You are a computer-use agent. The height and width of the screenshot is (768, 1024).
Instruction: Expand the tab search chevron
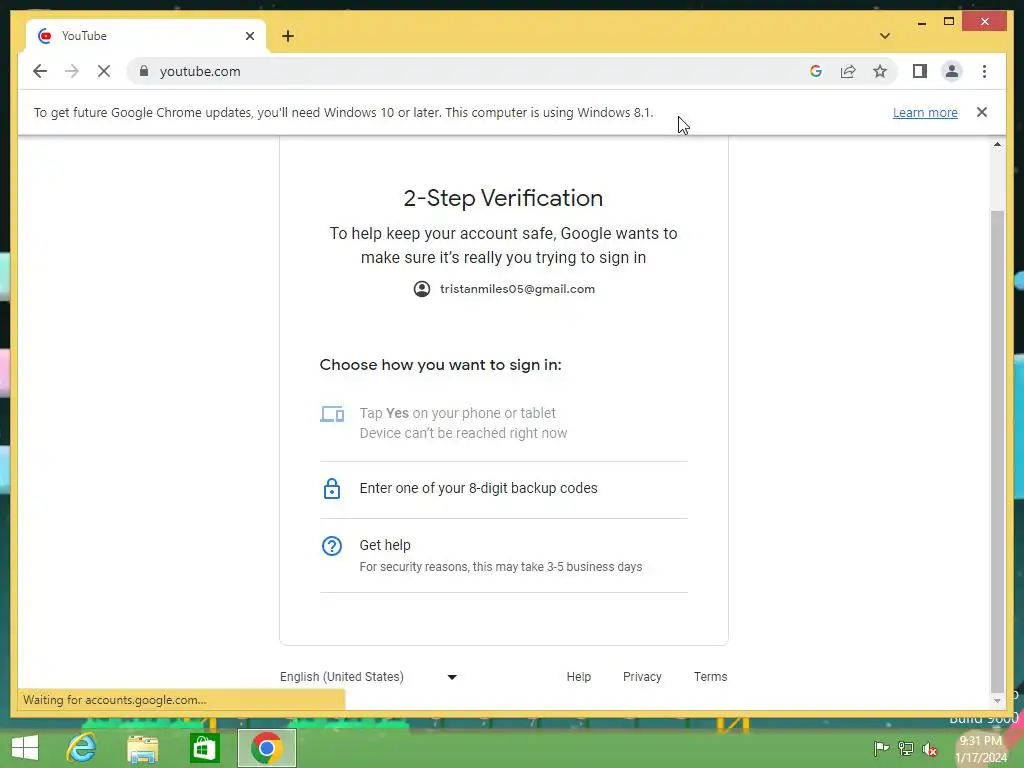[884, 36]
